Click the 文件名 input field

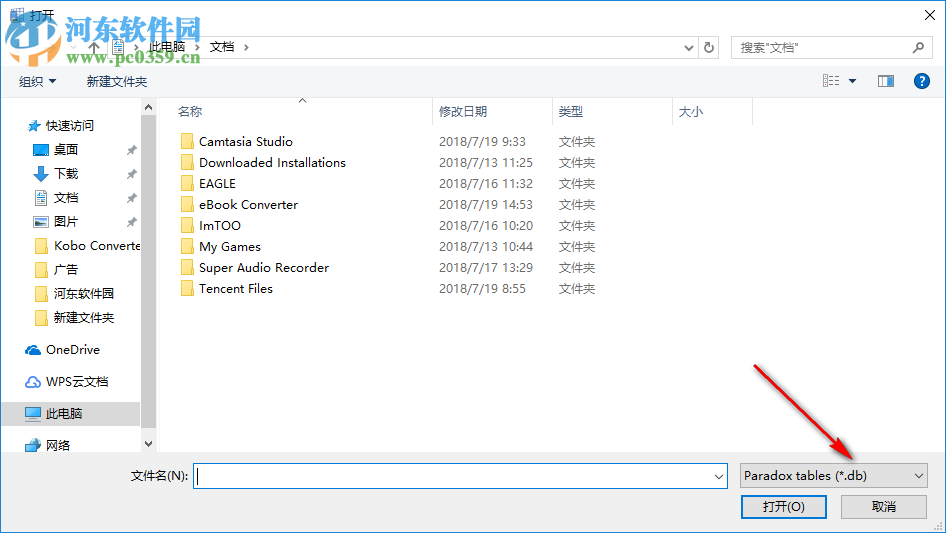460,476
